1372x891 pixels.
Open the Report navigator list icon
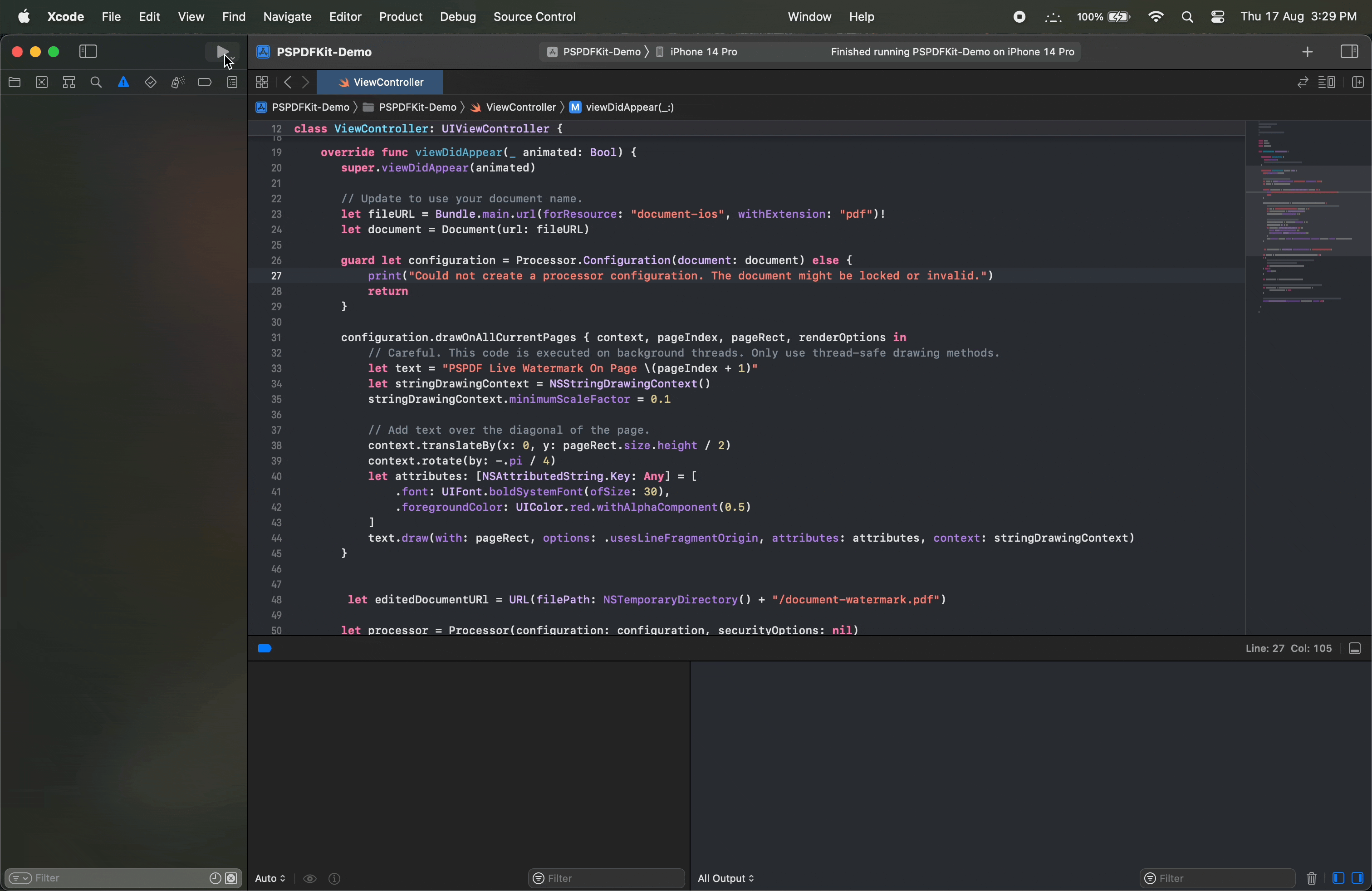[x=233, y=83]
